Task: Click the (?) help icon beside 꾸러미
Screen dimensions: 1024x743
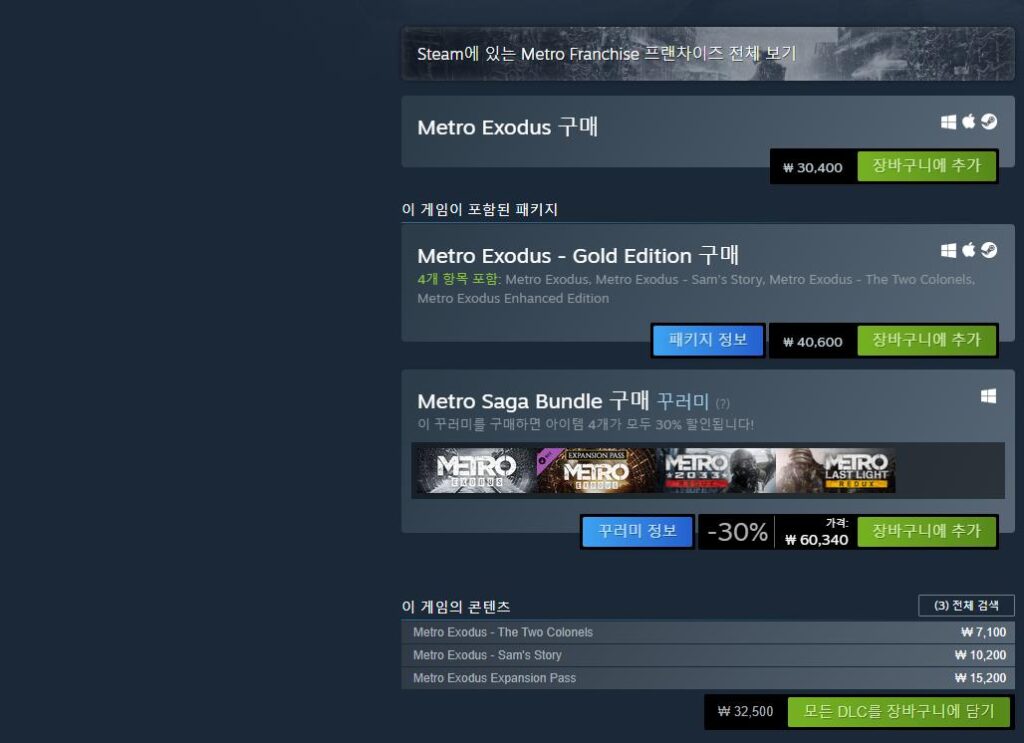Action: [x=722, y=403]
